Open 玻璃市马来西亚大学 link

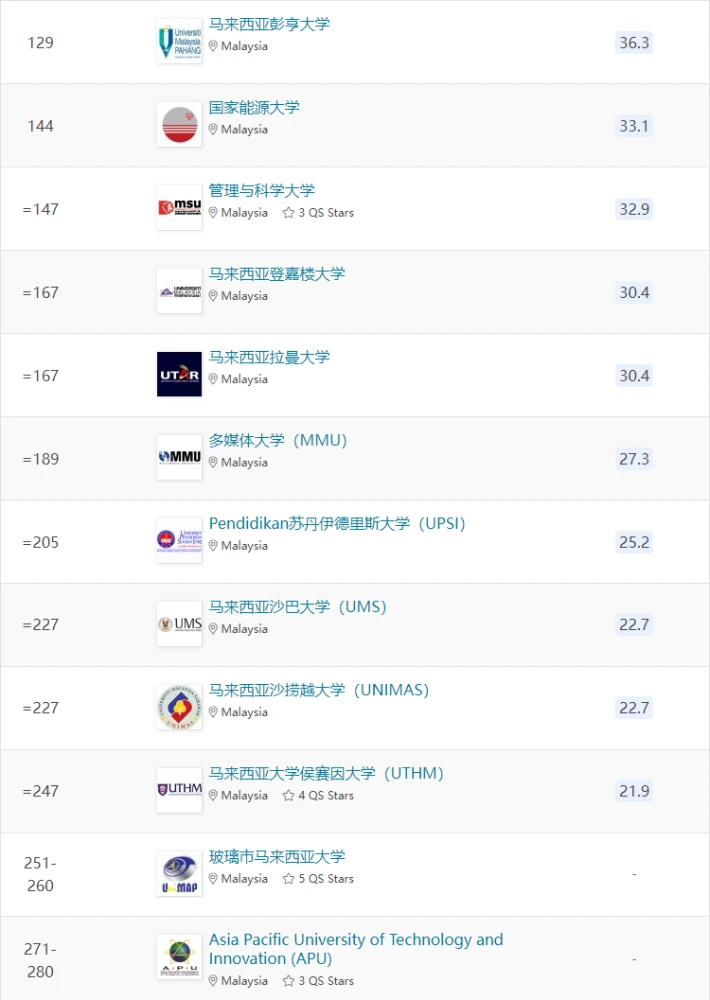click(x=277, y=857)
